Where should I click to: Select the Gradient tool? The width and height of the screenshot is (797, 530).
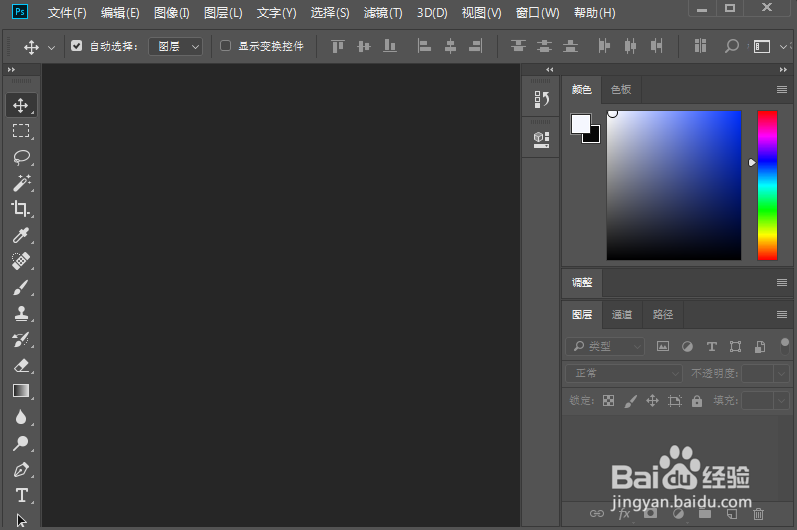click(x=21, y=391)
